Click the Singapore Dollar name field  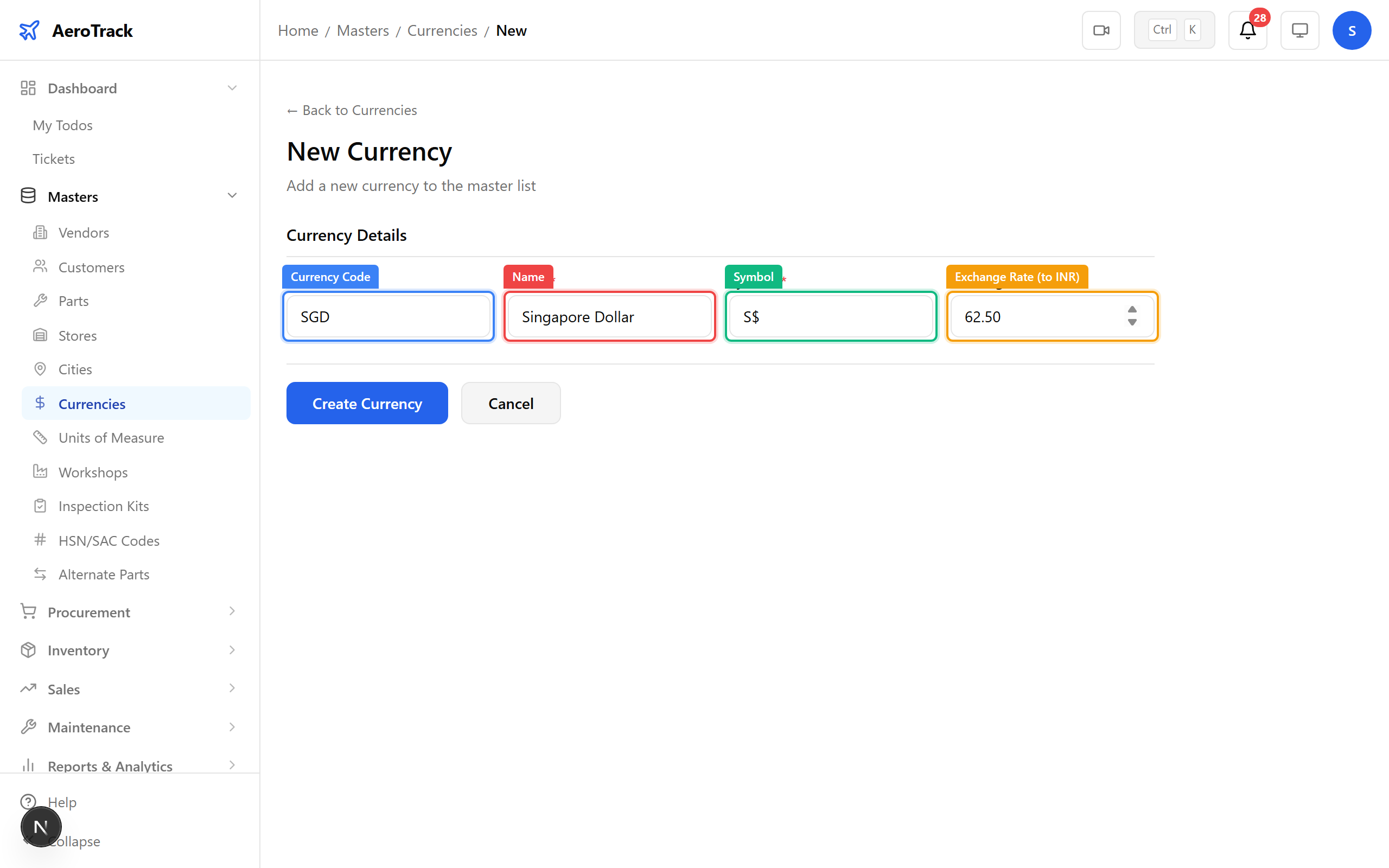pyautogui.click(x=608, y=316)
